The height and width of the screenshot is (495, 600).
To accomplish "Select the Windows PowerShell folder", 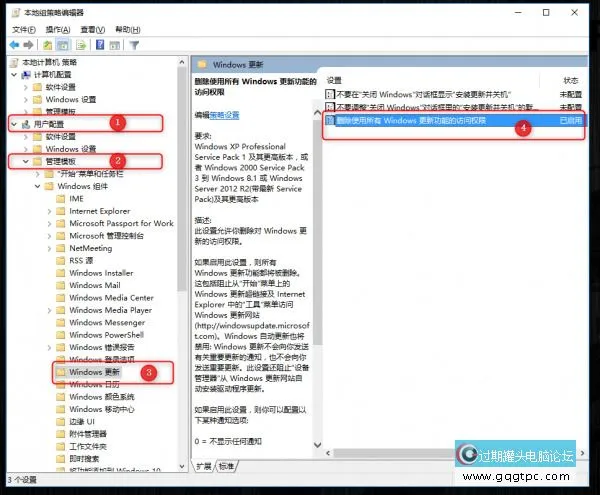I will (x=106, y=335).
